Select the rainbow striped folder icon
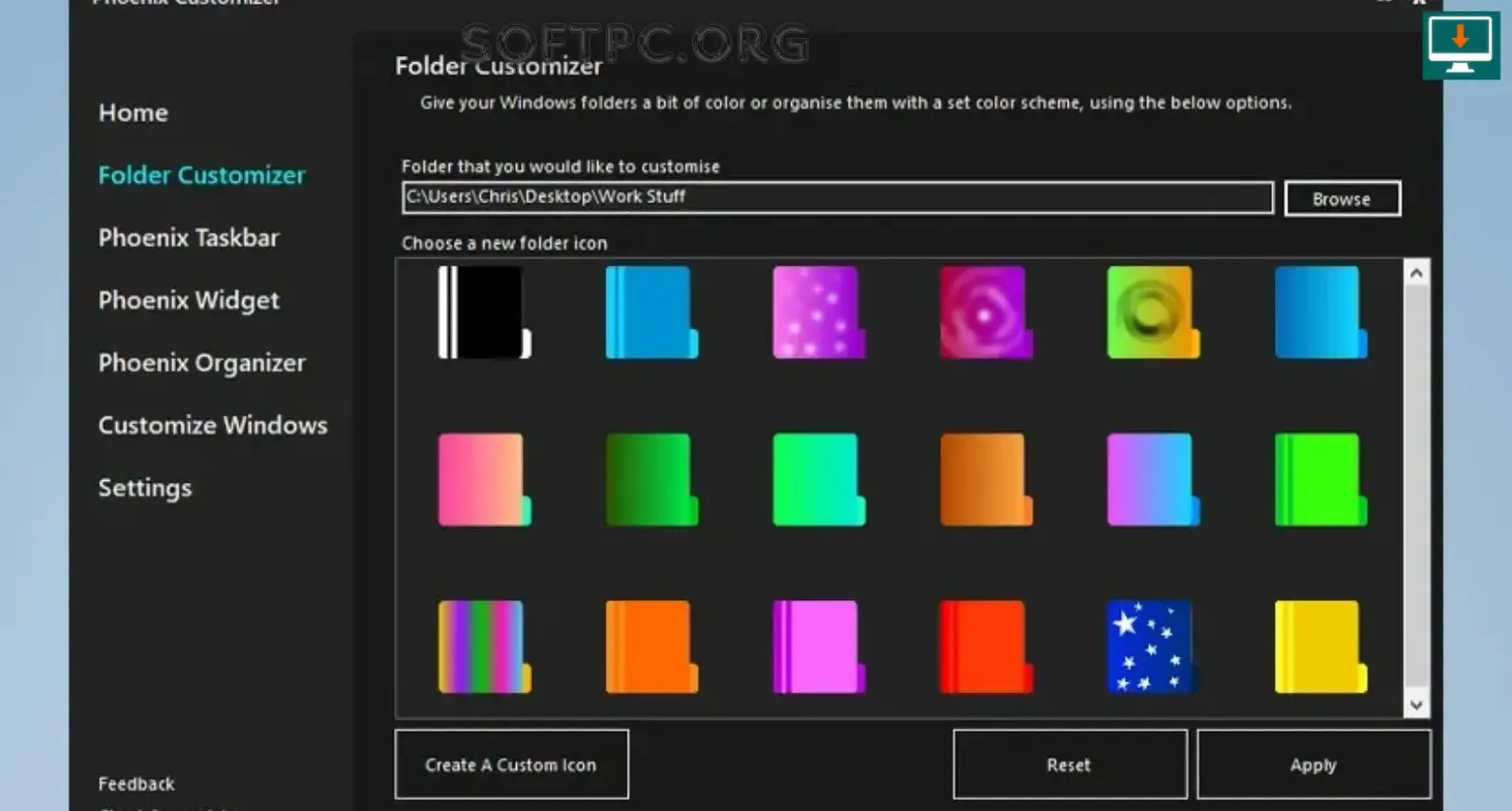1512x811 pixels. click(x=484, y=647)
